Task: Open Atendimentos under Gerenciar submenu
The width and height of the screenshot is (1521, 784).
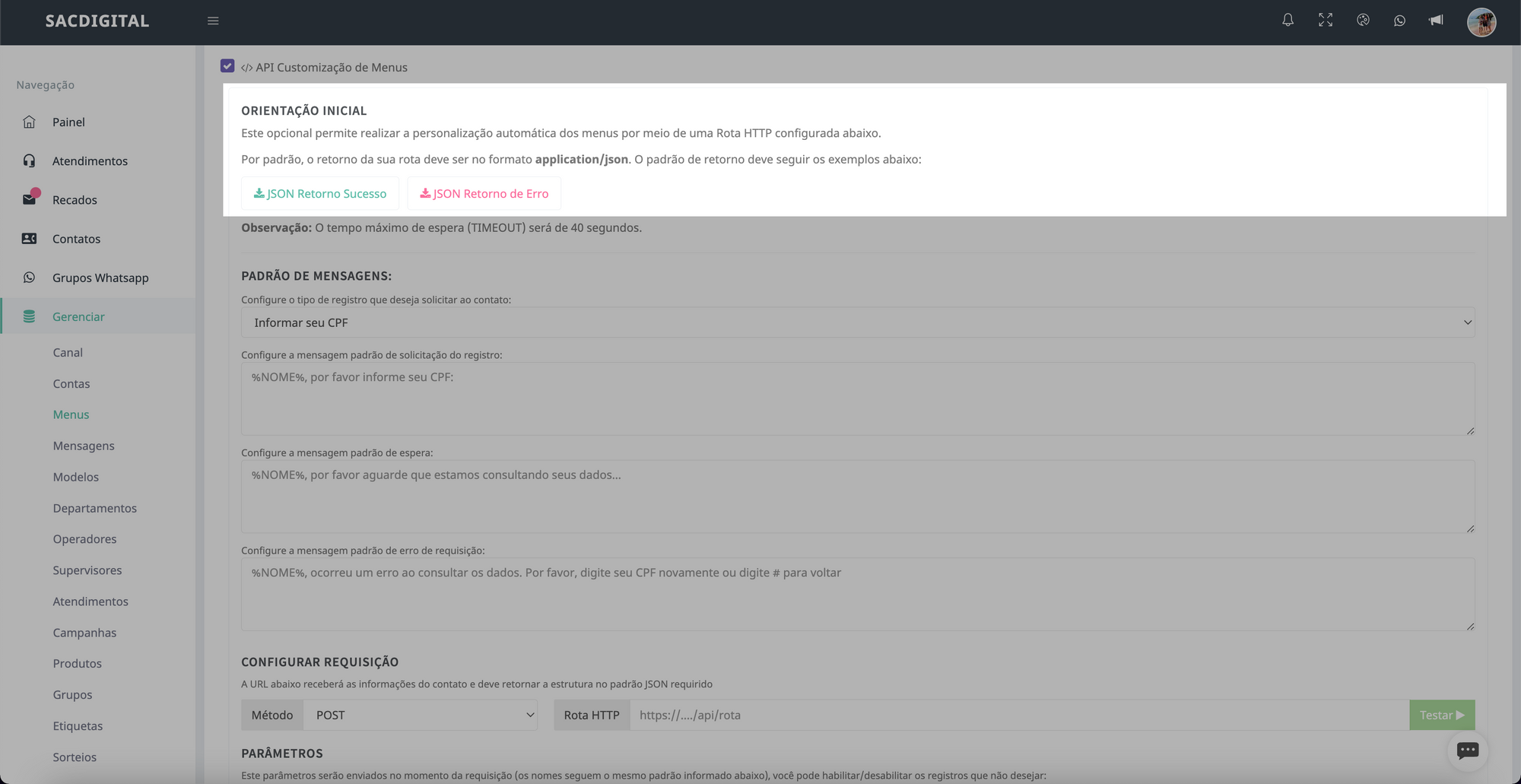Action: pyautogui.click(x=90, y=601)
